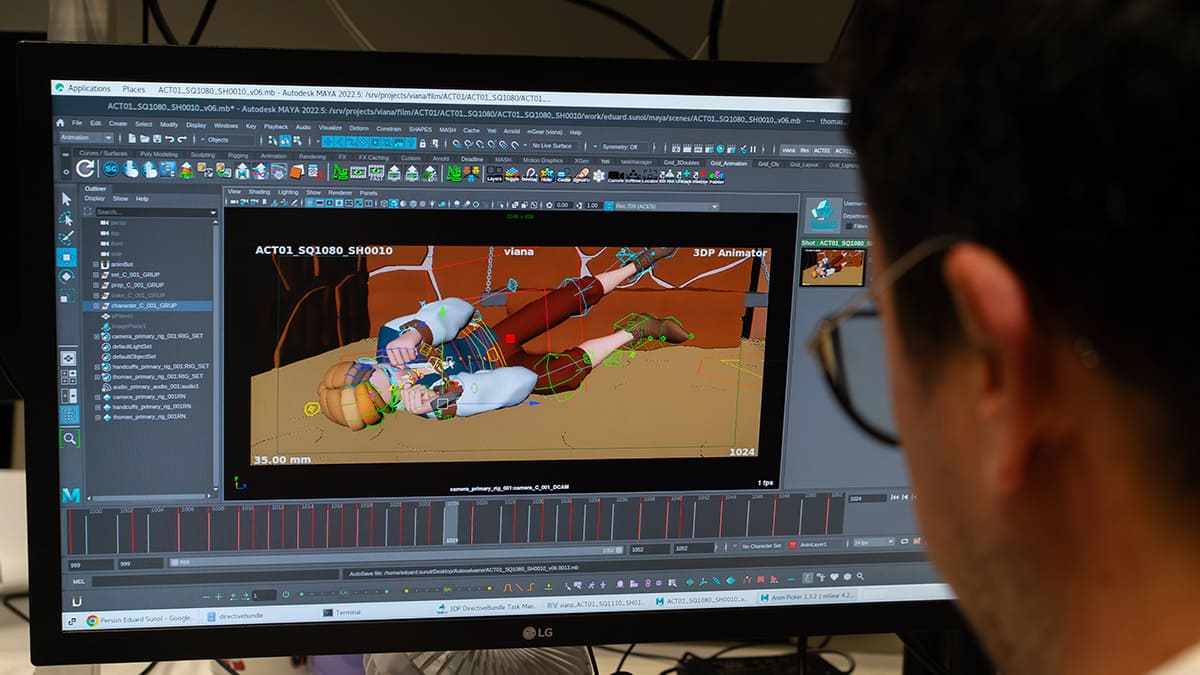Click the Outliner vertical scrollbar
The image size is (1200, 675).
[x=217, y=352]
